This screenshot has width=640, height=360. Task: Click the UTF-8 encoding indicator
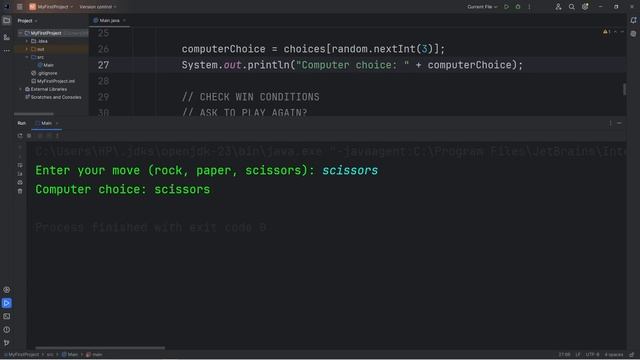click(x=592, y=355)
